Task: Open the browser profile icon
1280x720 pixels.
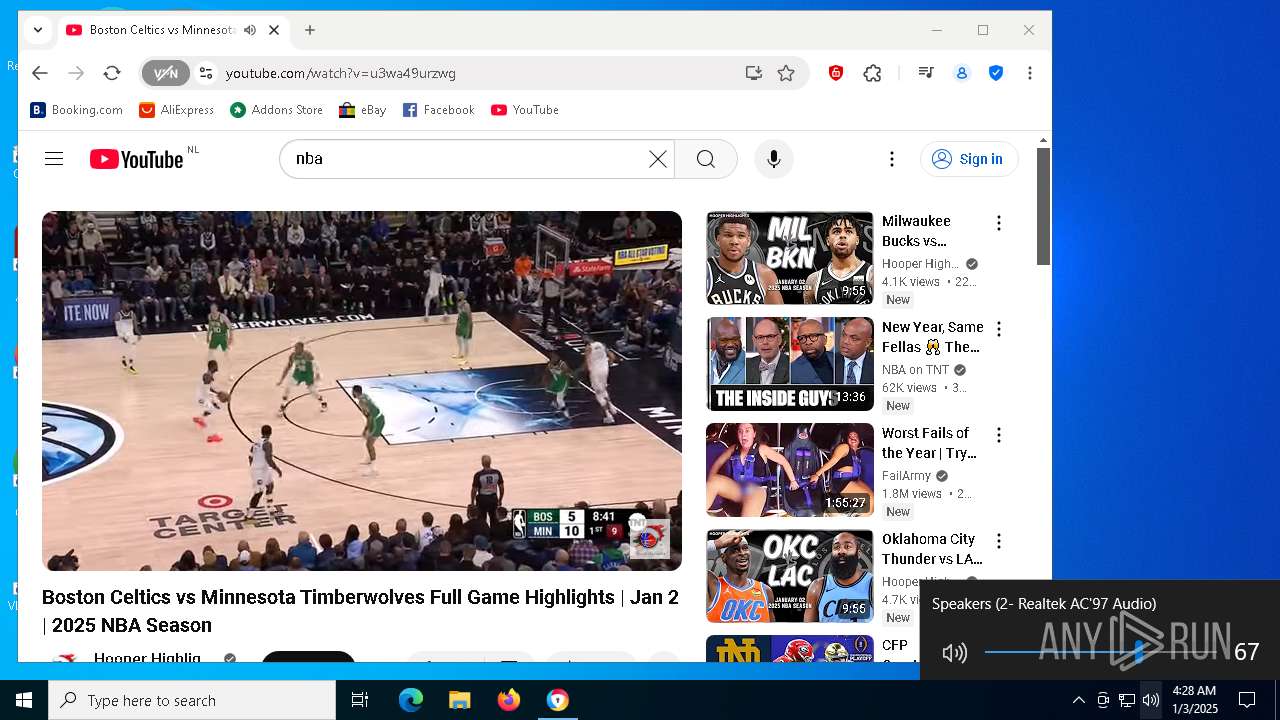Action: (962, 73)
